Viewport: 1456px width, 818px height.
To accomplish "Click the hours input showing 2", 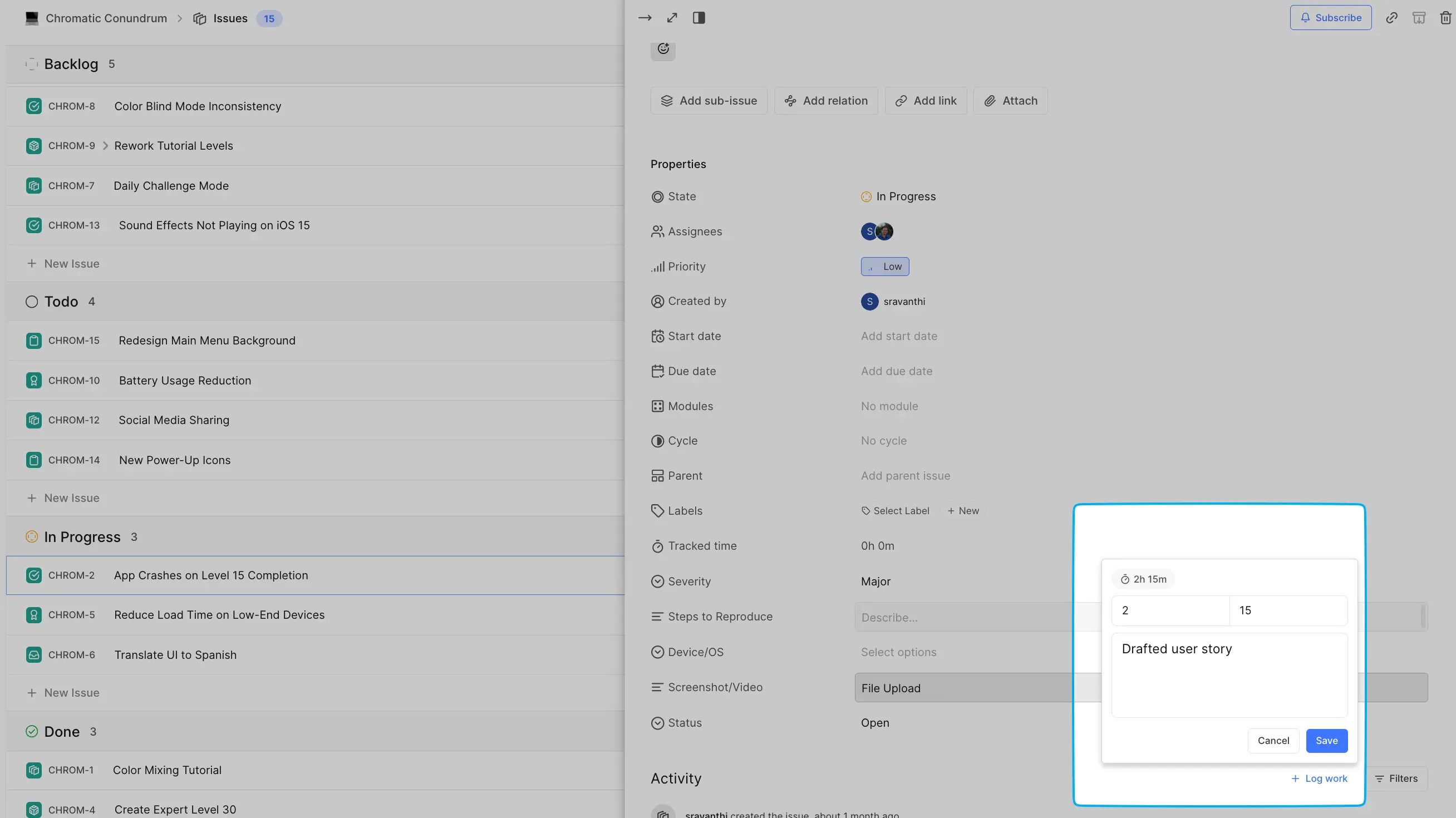I will click(1170, 610).
